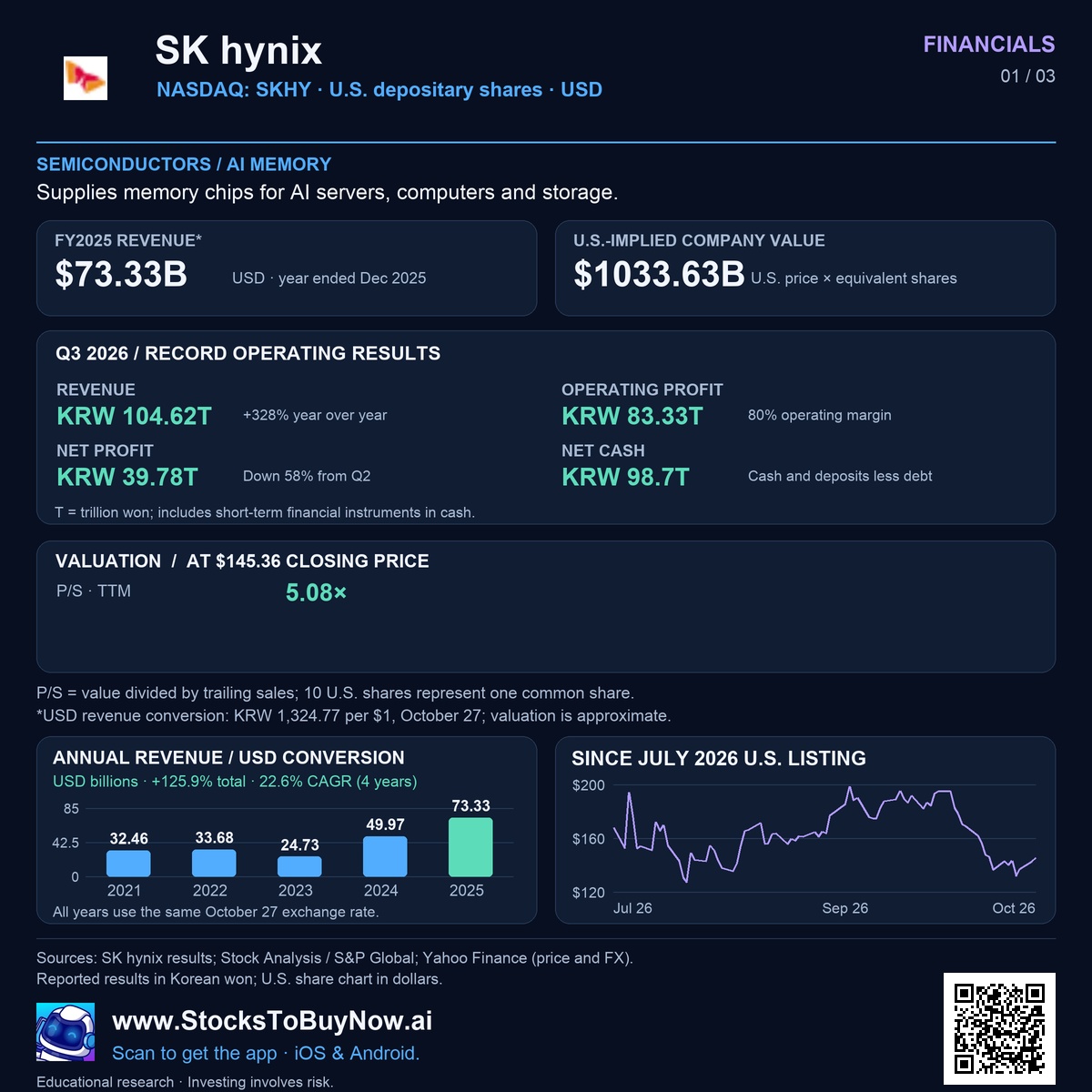Click the 2023 revenue bar
1092x1092 pixels.
[x=299, y=867]
